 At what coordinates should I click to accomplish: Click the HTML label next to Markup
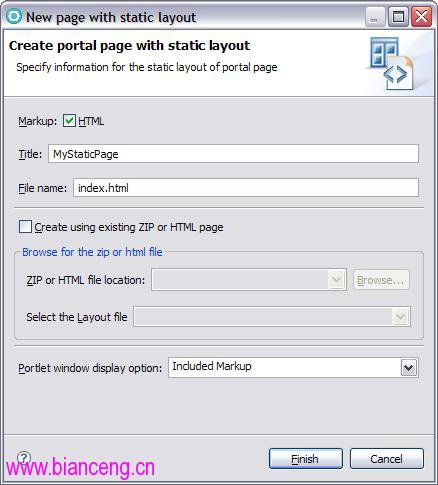[x=91, y=121]
